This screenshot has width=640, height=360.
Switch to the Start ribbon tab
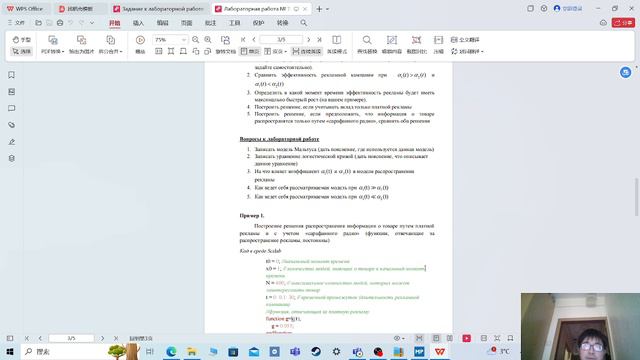(x=115, y=23)
